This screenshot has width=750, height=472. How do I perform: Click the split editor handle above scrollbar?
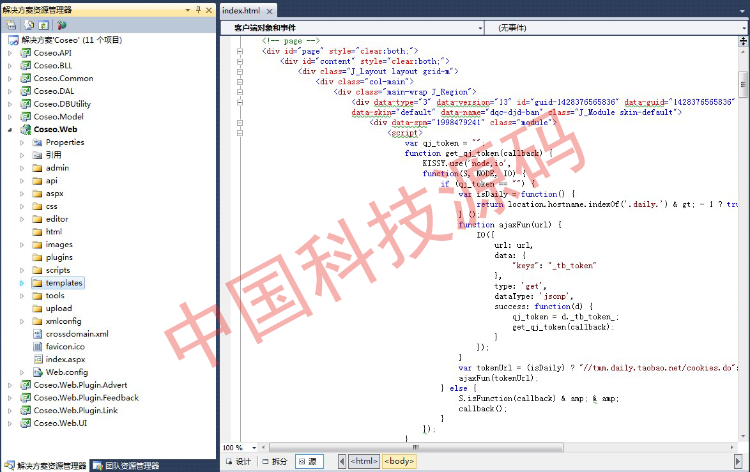tap(743, 42)
